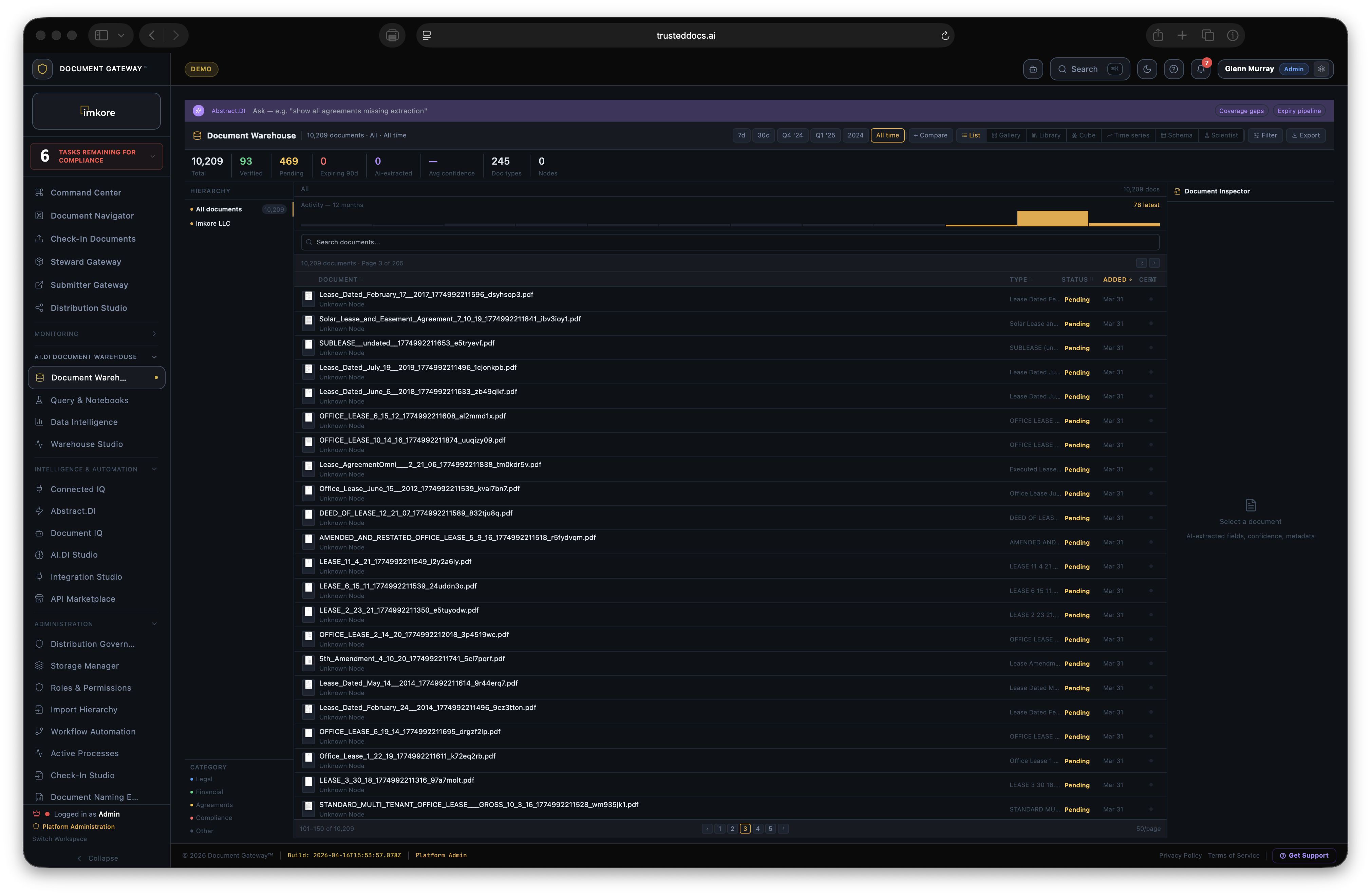
Task: Open the notifications bell with 7 alerts
Action: (1201, 69)
